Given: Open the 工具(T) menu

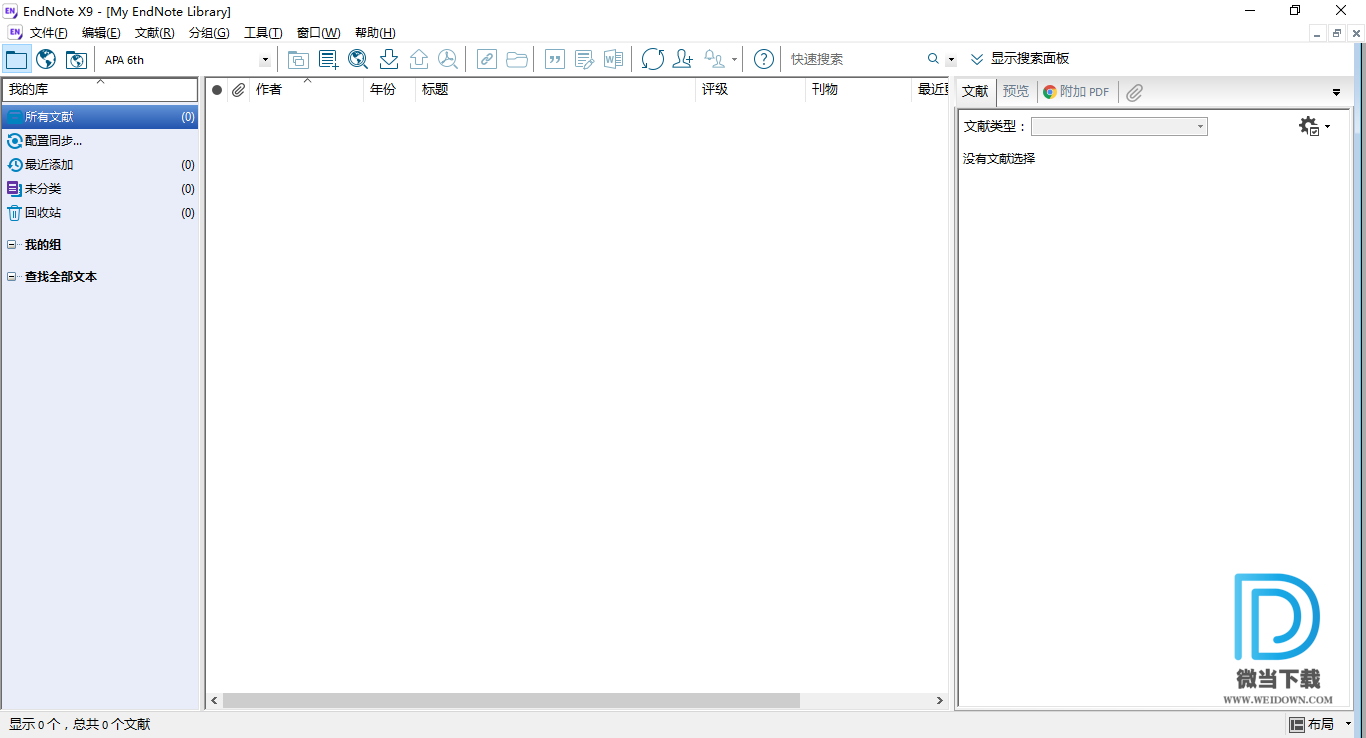Looking at the screenshot, I should [263, 33].
